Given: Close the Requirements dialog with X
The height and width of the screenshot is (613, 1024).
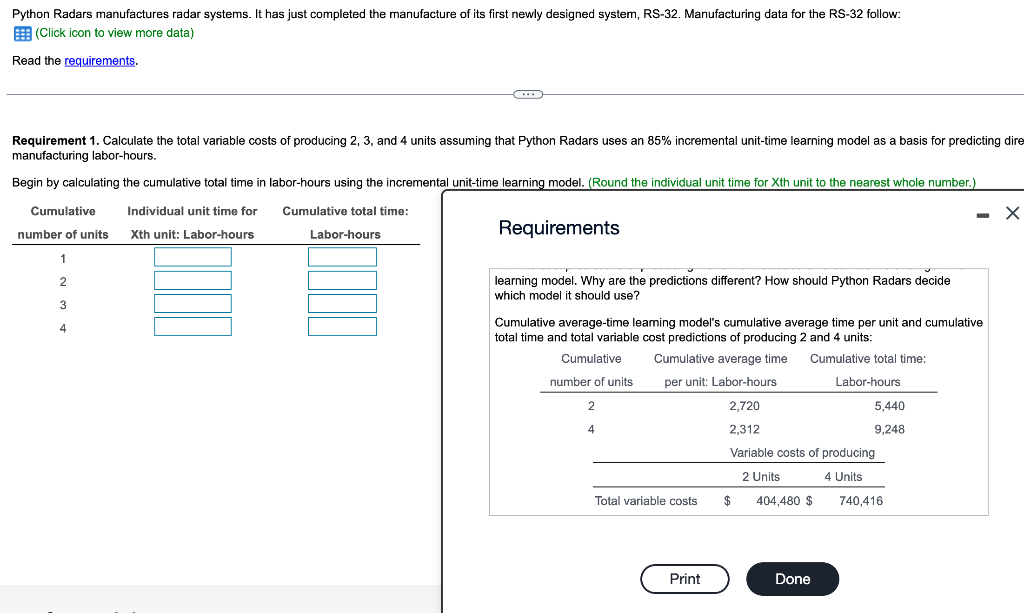Looking at the screenshot, I should [x=1012, y=213].
